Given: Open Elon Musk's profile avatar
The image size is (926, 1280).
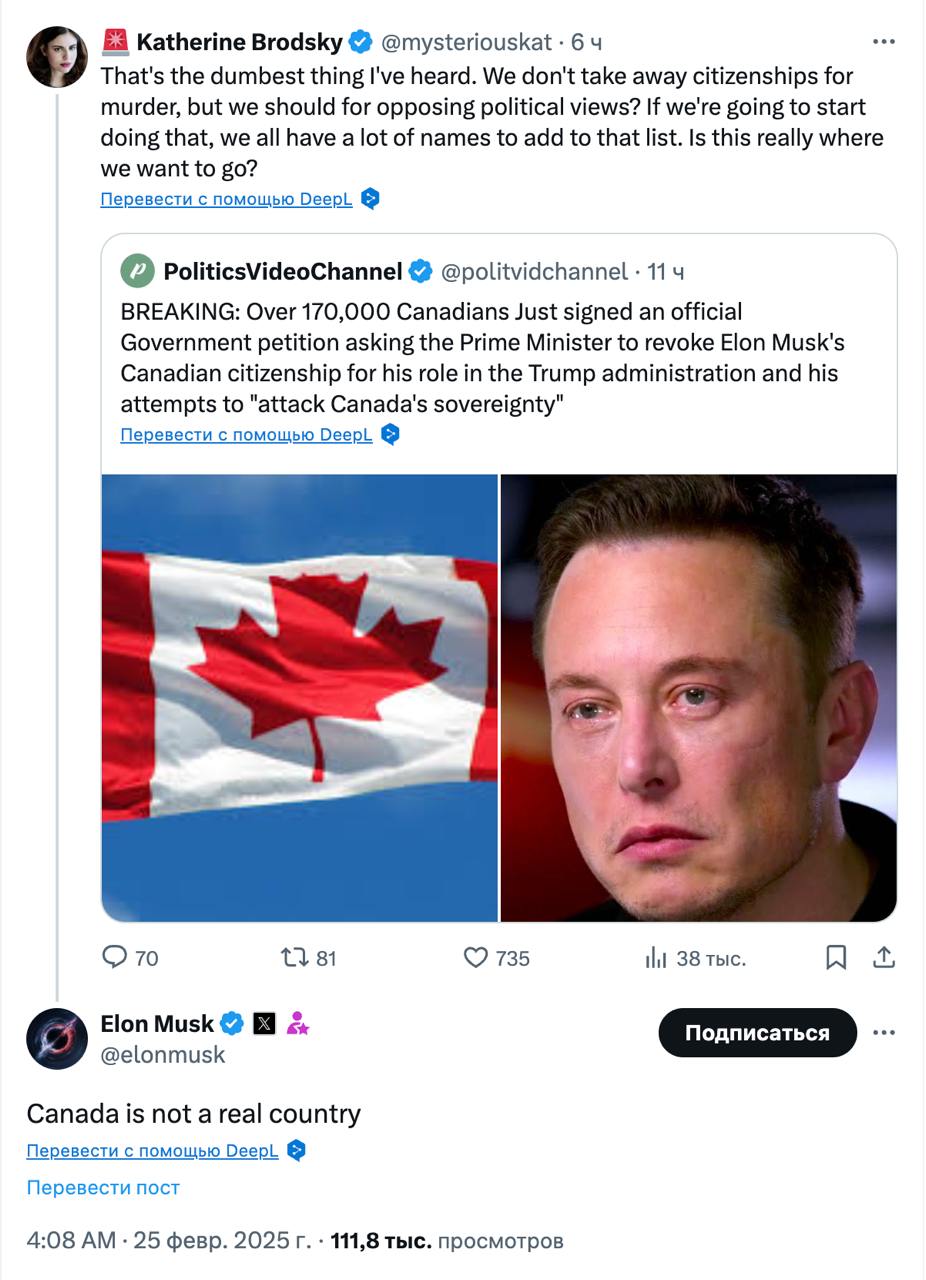Looking at the screenshot, I should tap(56, 1039).
